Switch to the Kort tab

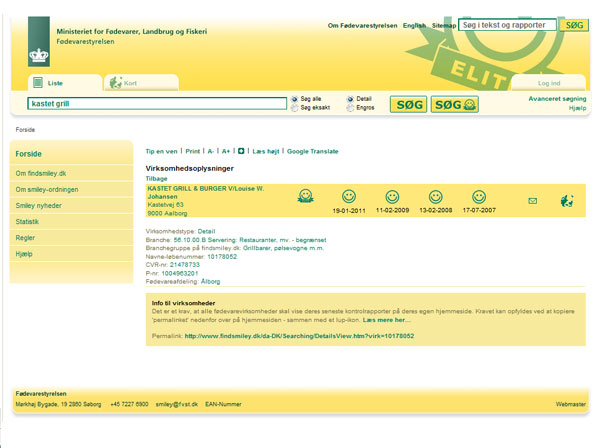coord(141,83)
